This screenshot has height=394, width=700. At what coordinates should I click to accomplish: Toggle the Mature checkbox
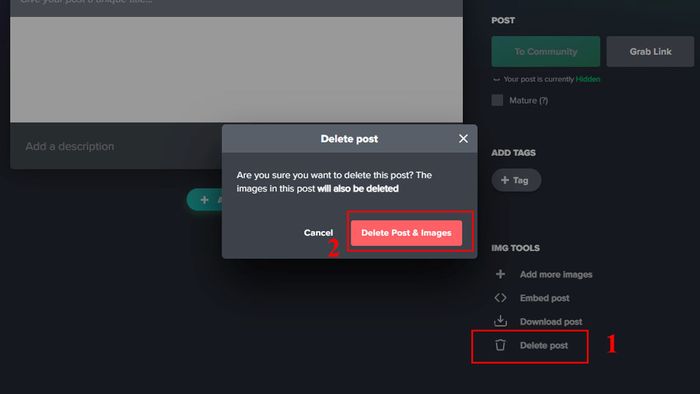497,100
